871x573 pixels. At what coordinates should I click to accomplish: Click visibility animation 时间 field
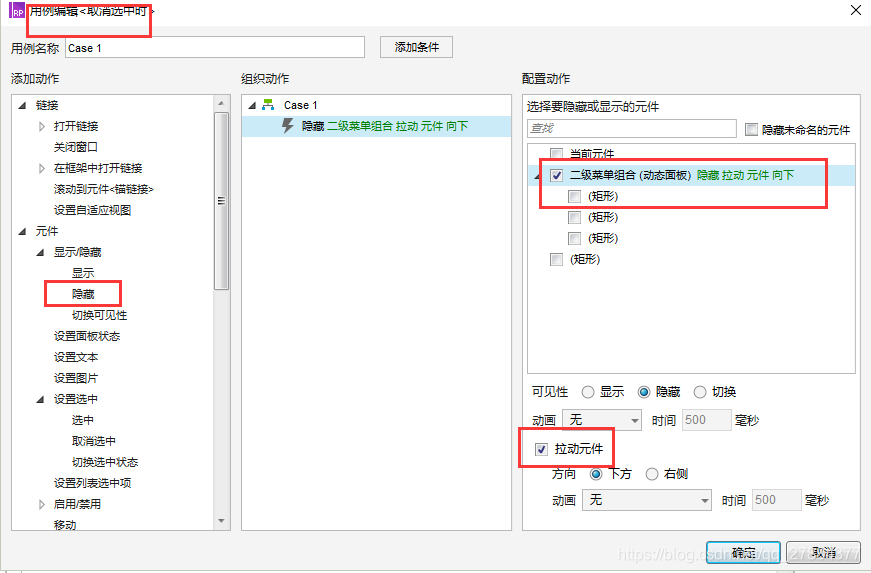707,420
